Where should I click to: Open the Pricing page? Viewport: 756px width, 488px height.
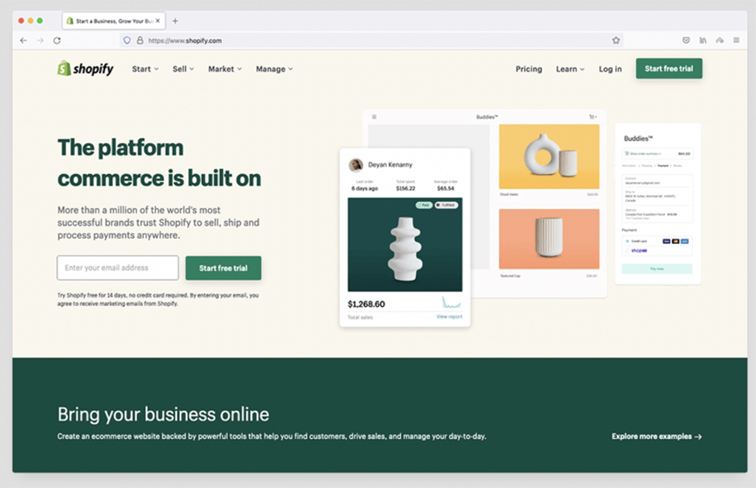(x=529, y=69)
